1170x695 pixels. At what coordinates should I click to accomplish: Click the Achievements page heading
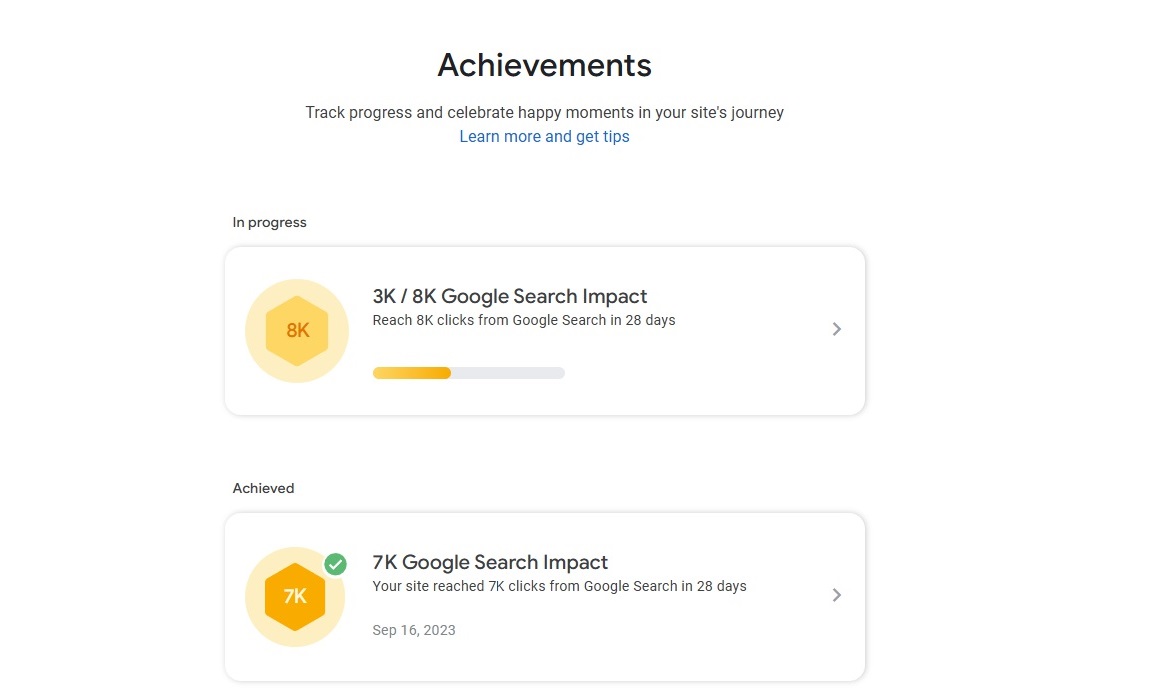pyautogui.click(x=544, y=65)
